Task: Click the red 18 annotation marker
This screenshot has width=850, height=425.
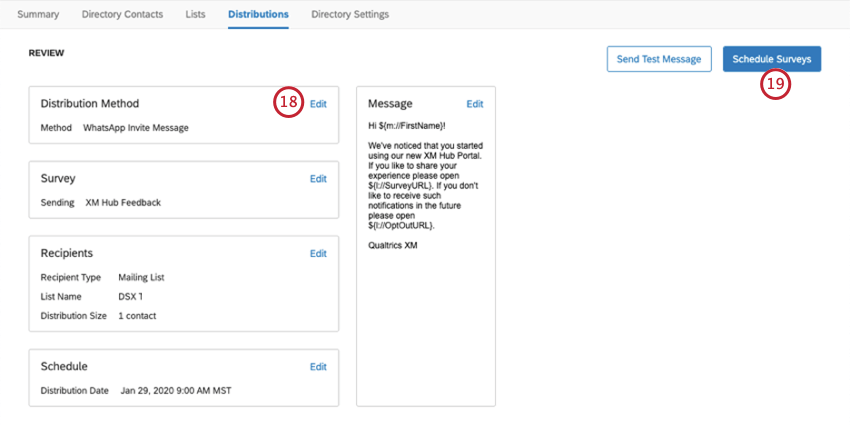Action: click(x=288, y=102)
